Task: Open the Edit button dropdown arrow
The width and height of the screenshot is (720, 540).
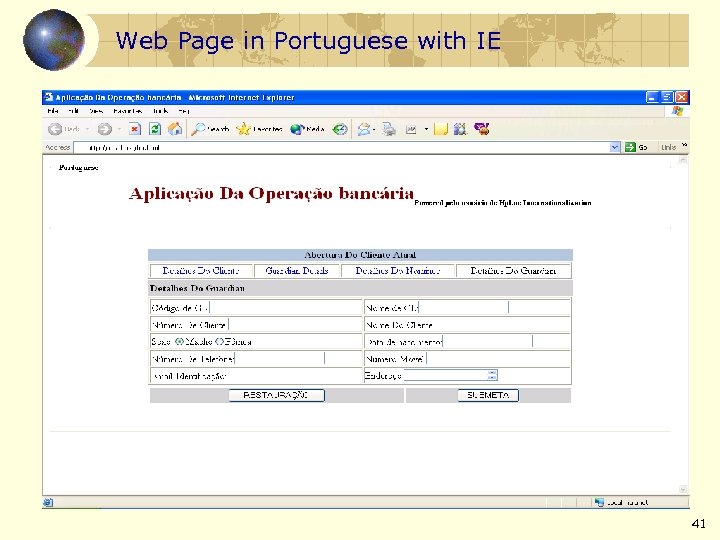Action: (x=426, y=129)
